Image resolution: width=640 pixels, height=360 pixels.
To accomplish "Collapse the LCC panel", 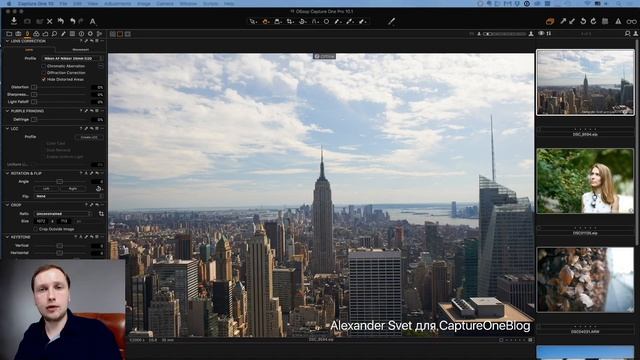I will [7, 129].
